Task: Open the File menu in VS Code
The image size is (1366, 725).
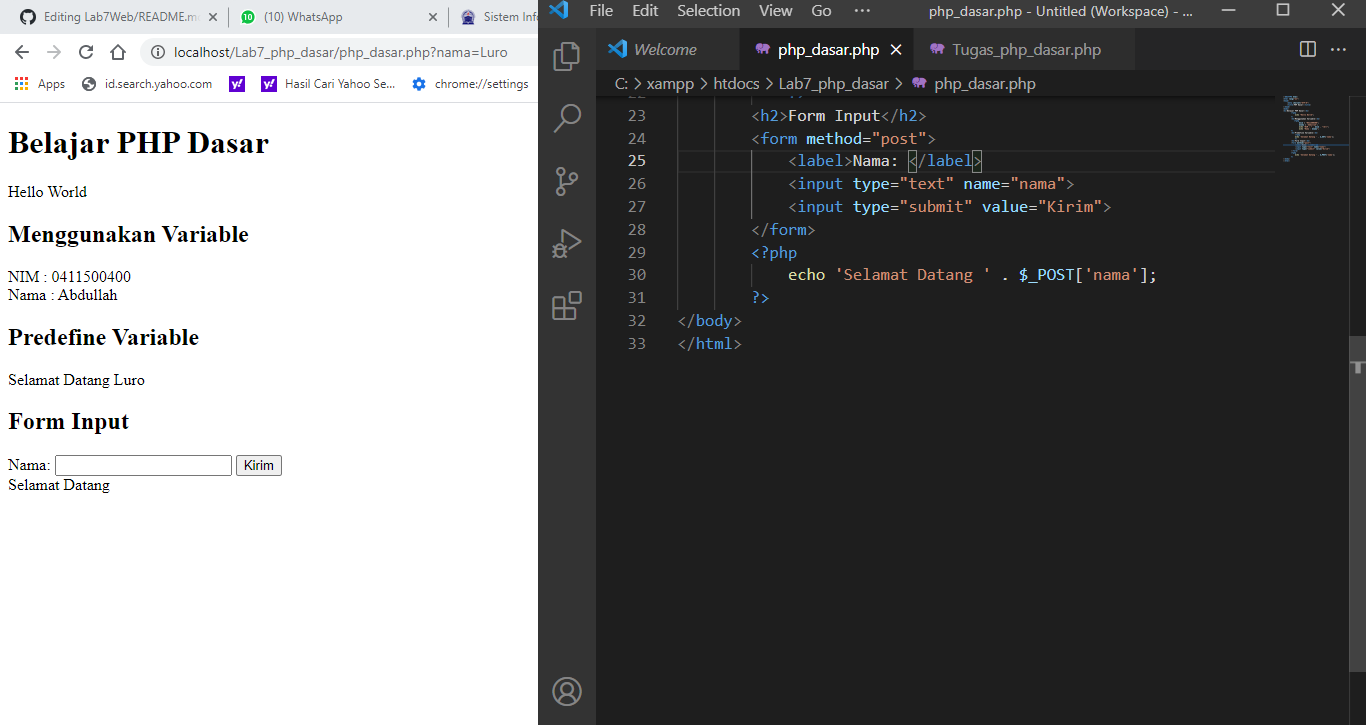Action: coord(600,11)
